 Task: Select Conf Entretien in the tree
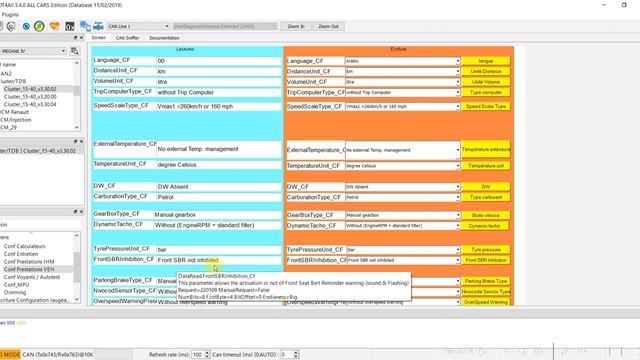(21, 254)
